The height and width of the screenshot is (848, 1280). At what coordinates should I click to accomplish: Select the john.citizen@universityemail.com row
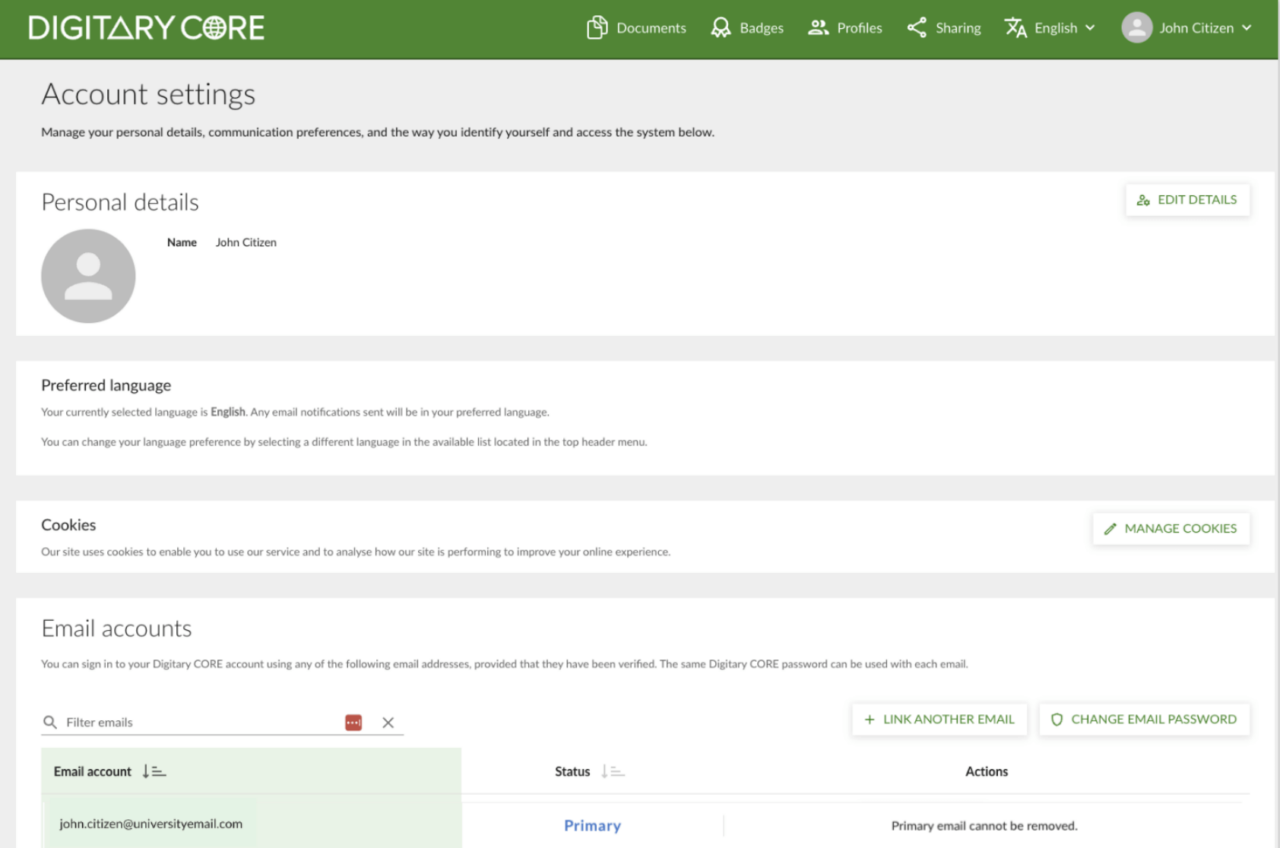point(151,824)
